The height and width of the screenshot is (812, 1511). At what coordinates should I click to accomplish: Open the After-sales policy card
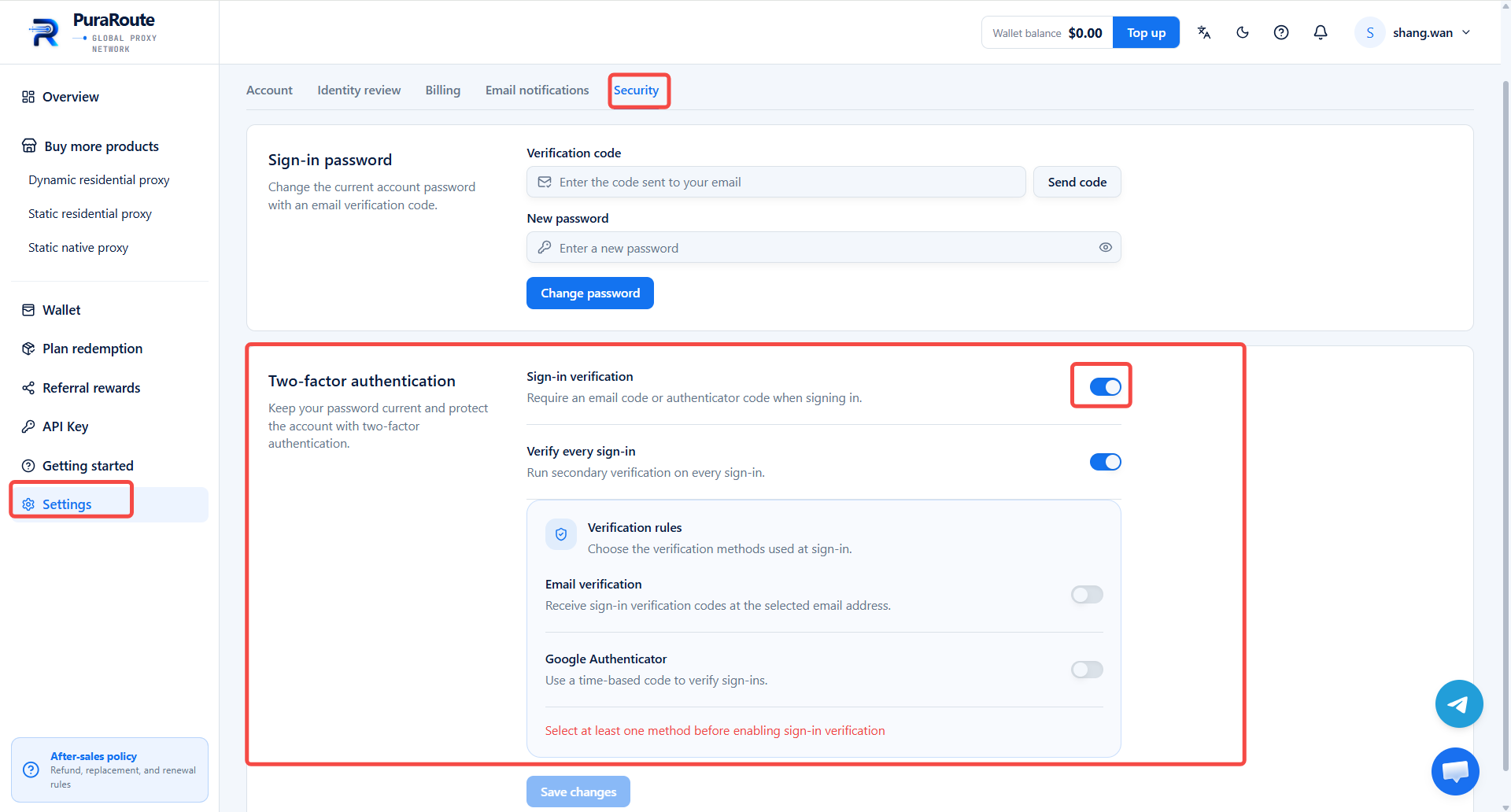click(109, 770)
